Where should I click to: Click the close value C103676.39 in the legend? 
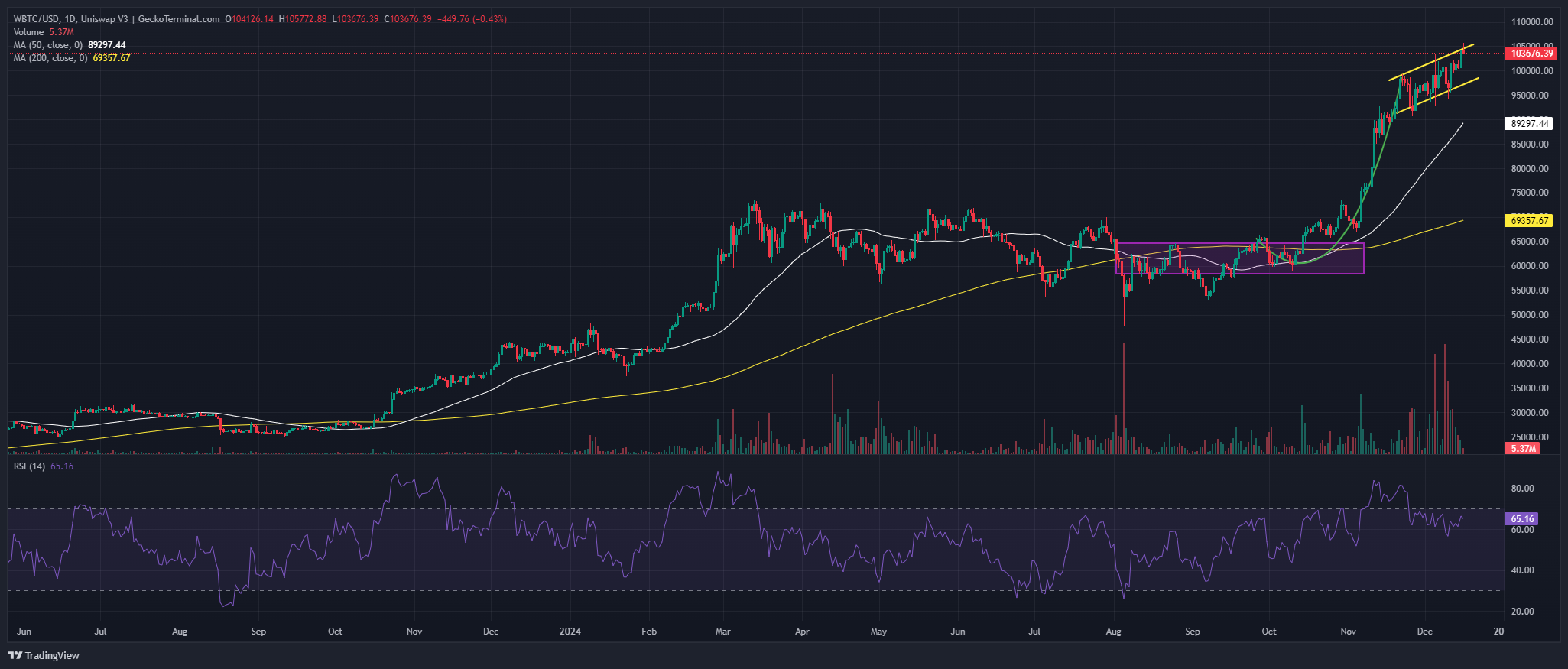coord(407,19)
